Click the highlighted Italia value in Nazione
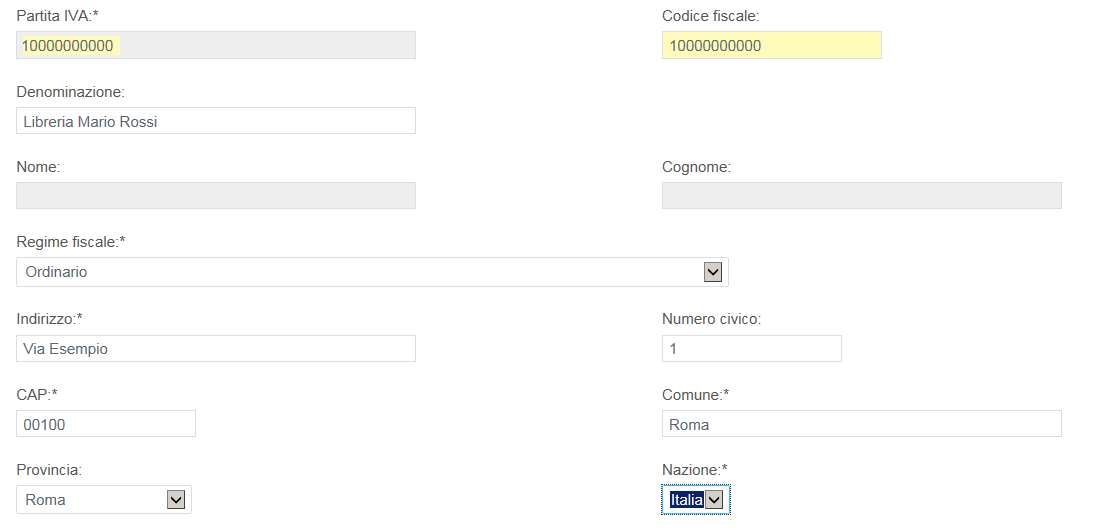The height and width of the screenshot is (532, 1114). coord(686,500)
